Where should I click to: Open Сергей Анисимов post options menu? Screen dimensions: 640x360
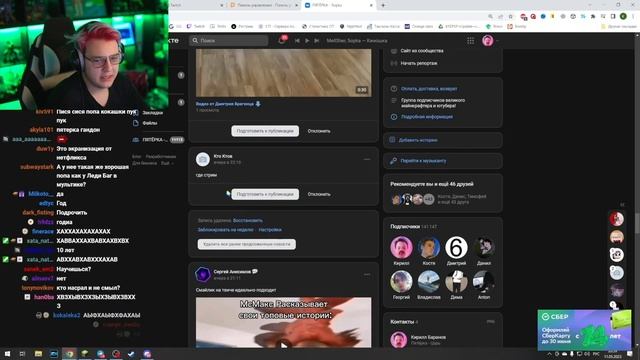coord(367,275)
